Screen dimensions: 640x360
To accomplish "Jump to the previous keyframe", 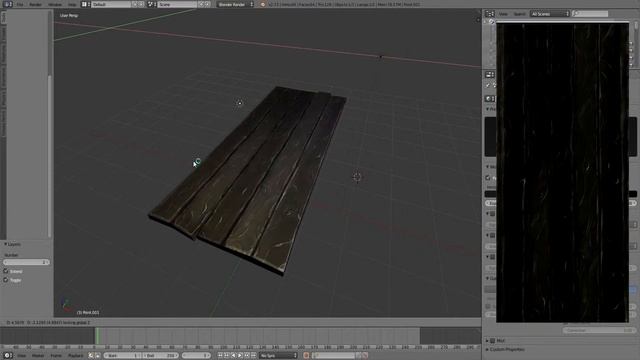I will (x=227, y=356).
